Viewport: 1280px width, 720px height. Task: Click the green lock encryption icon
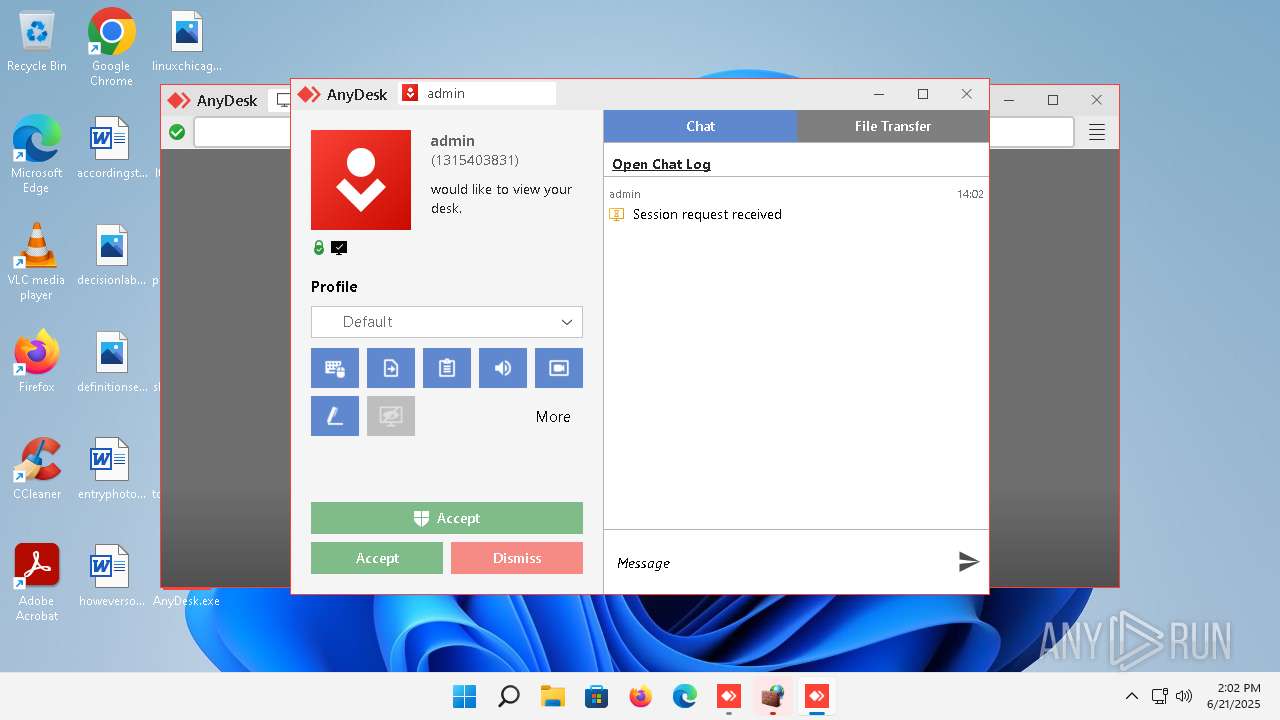pos(319,248)
